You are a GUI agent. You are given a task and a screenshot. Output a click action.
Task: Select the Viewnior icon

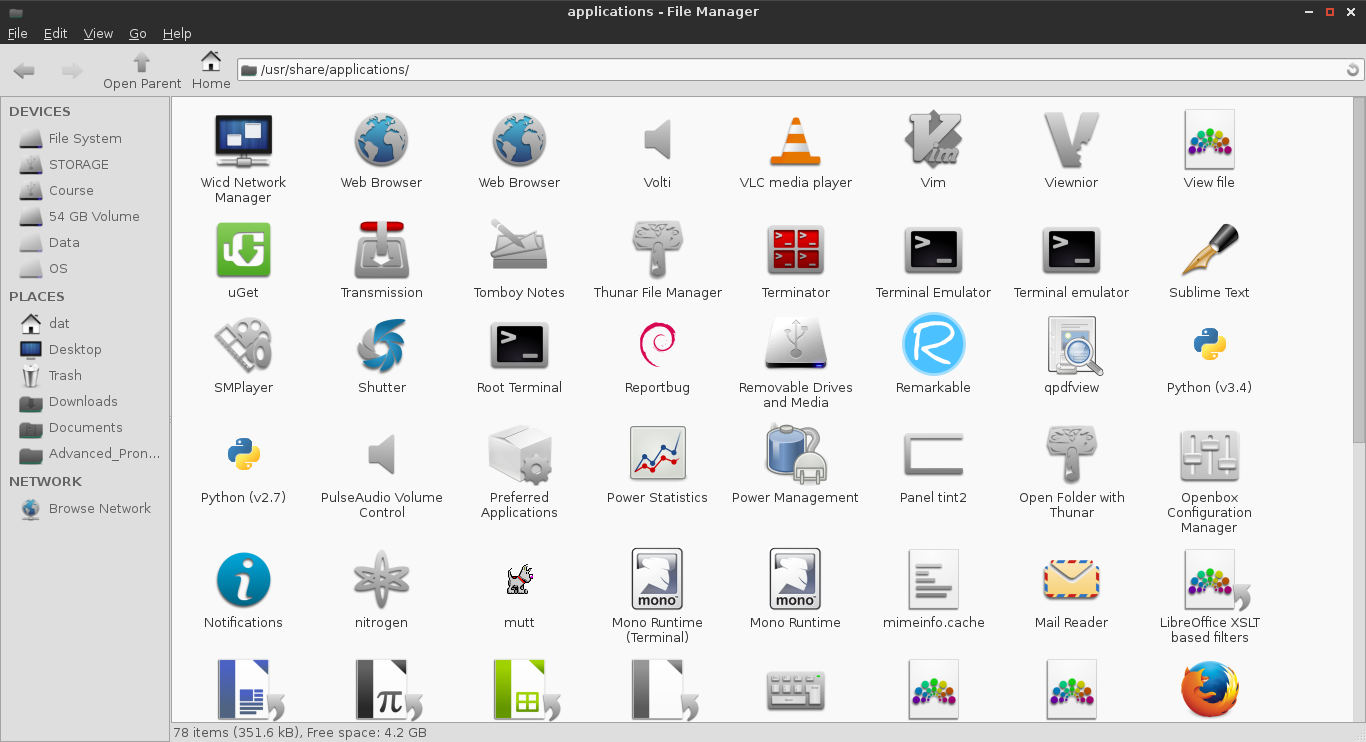coord(1071,140)
